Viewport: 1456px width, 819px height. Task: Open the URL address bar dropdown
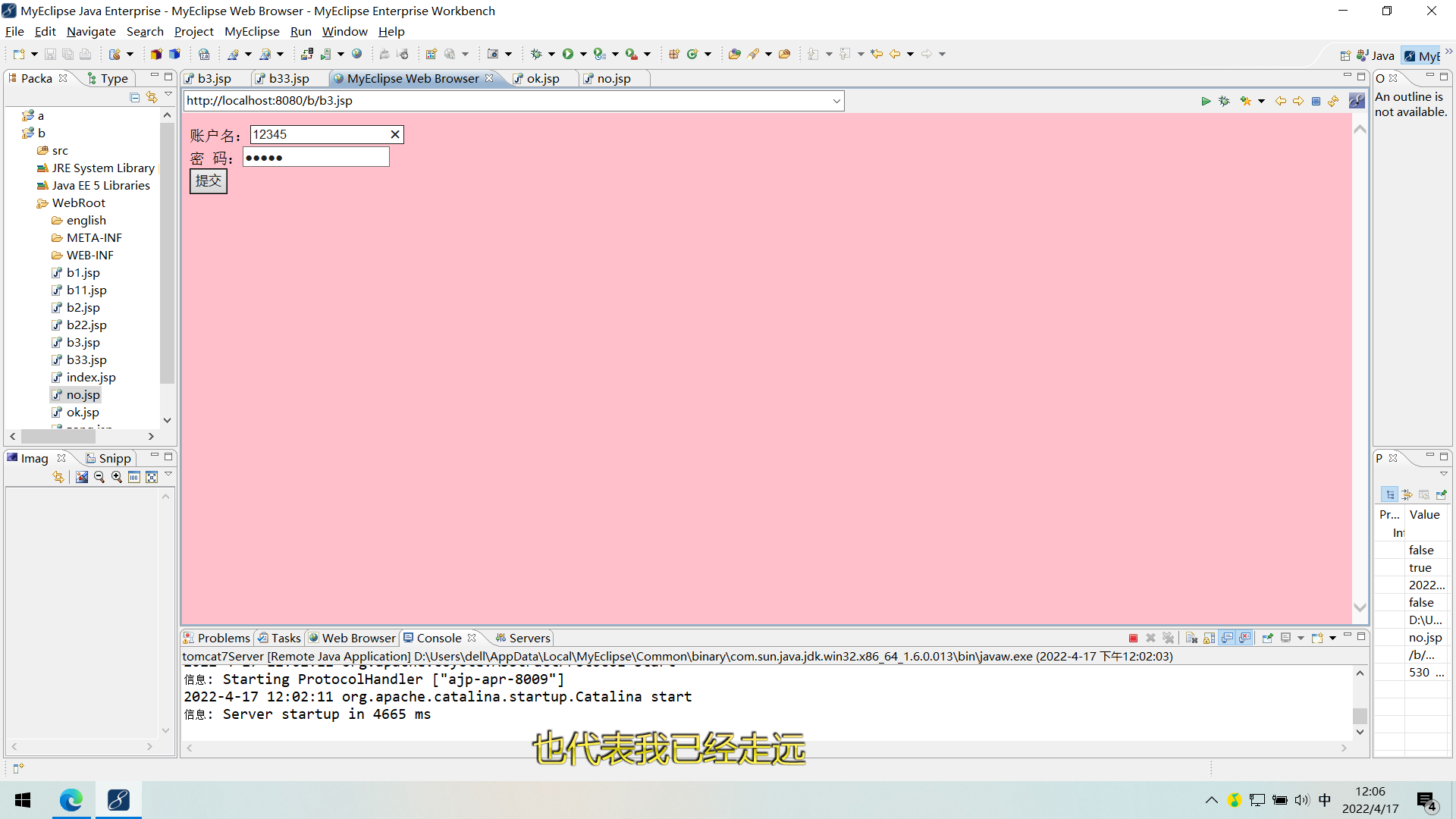coord(836,101)
